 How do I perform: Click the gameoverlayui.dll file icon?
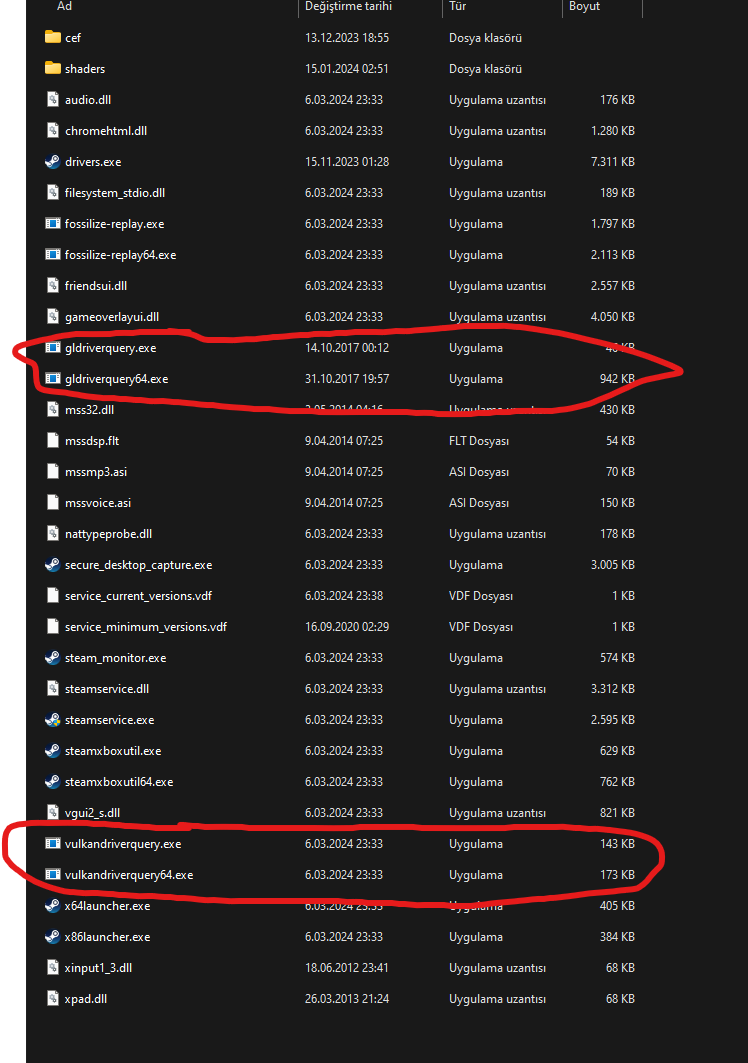pos(53,317)
